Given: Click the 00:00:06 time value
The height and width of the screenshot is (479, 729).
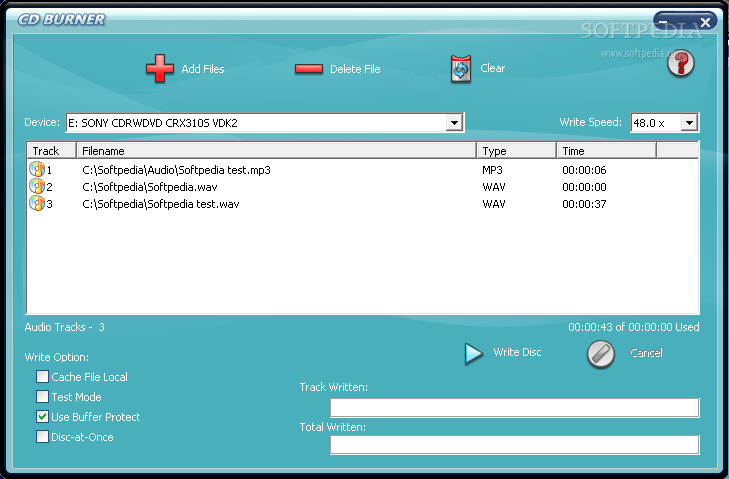Looking at the screenshot, I should coord(584,170).
